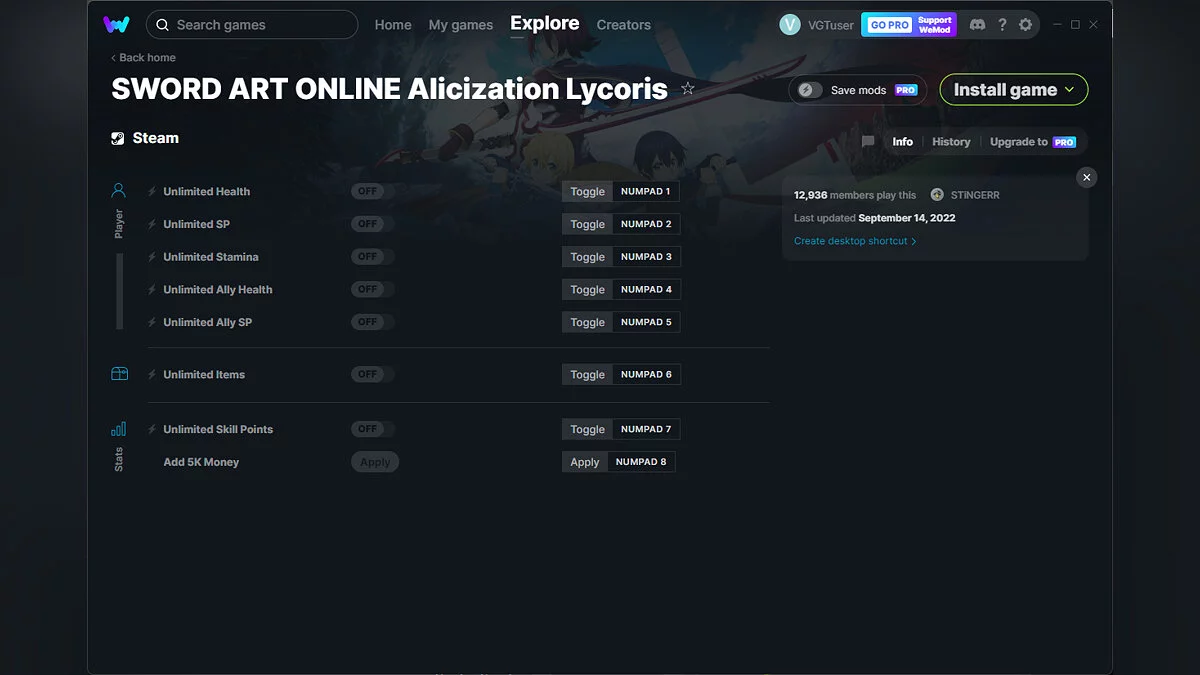Click the back arrow beside Back home
The height and width of the screenshot is (675, 1200).
113,58
